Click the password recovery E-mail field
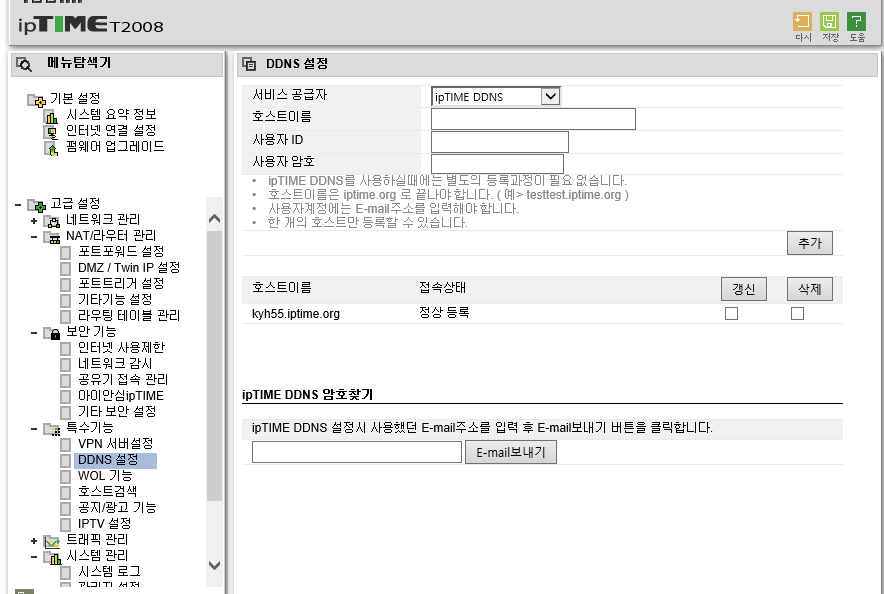 click(x=357, y=452)
